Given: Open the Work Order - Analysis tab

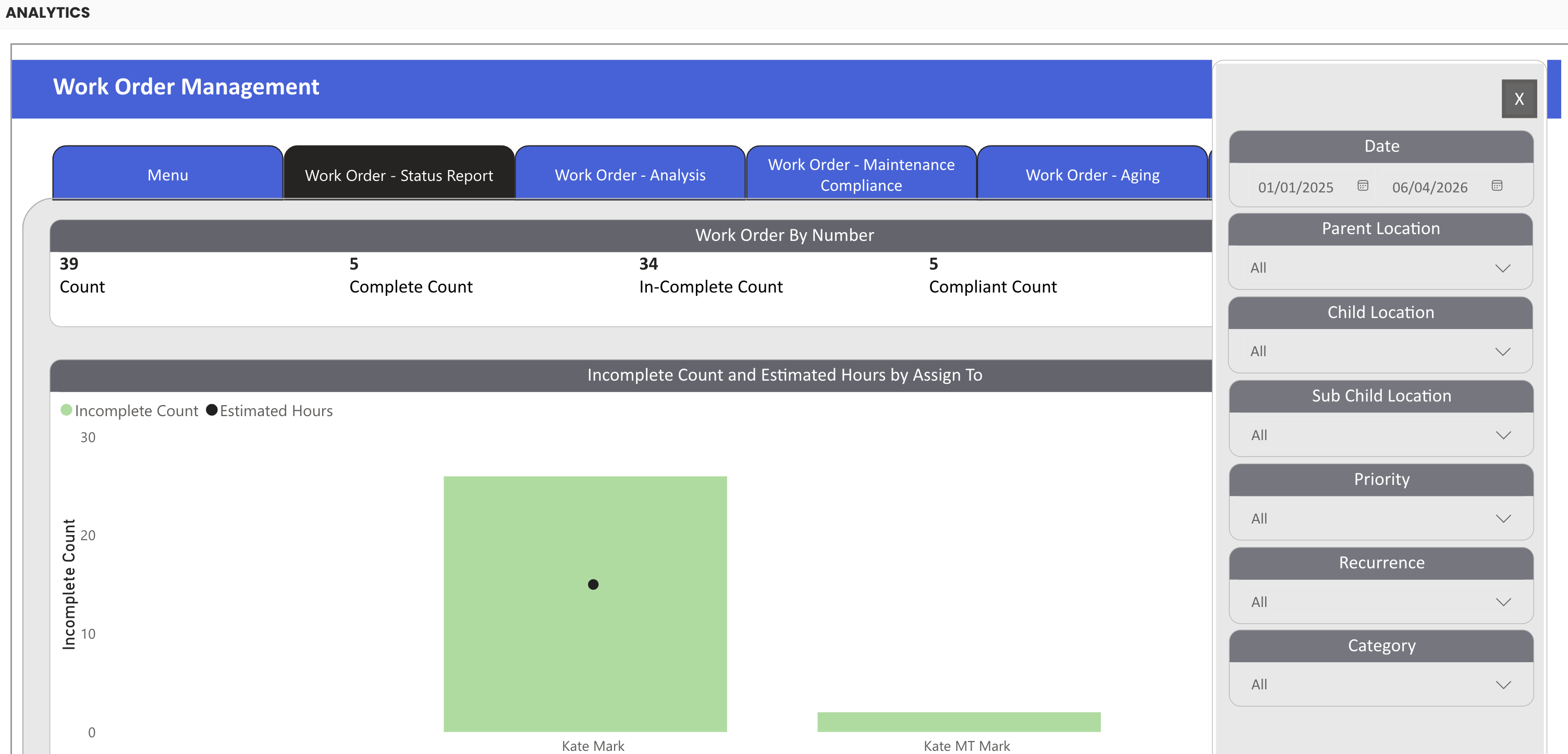Looking at the screenshot, I should [x=630, y=175].
